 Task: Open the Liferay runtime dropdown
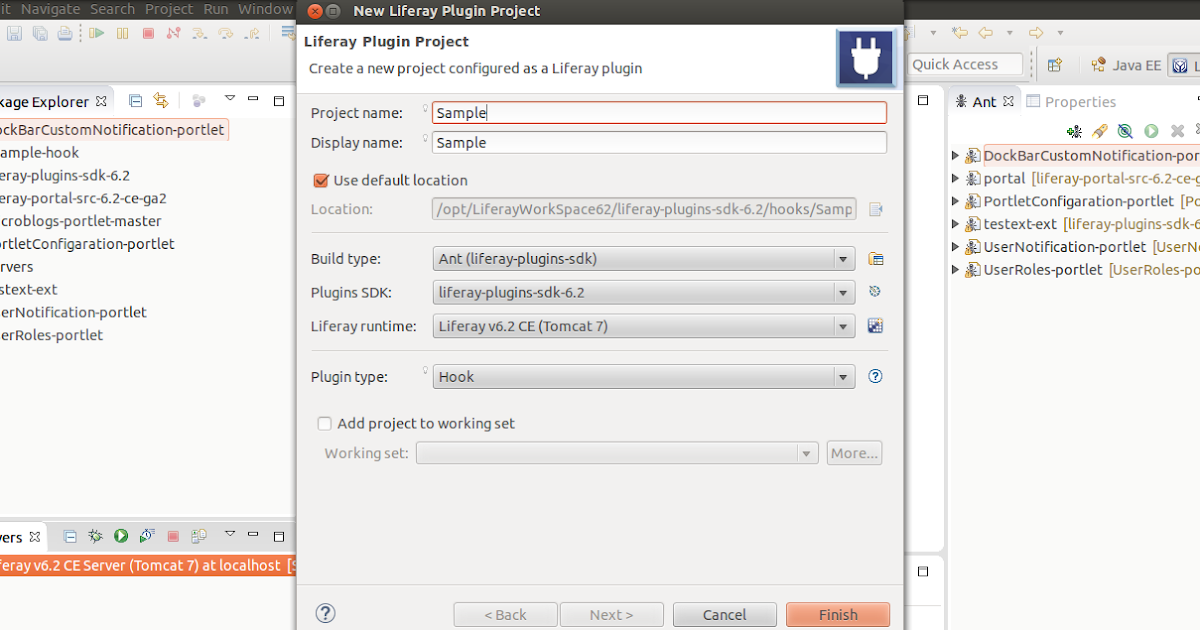(x=843, y=326)
